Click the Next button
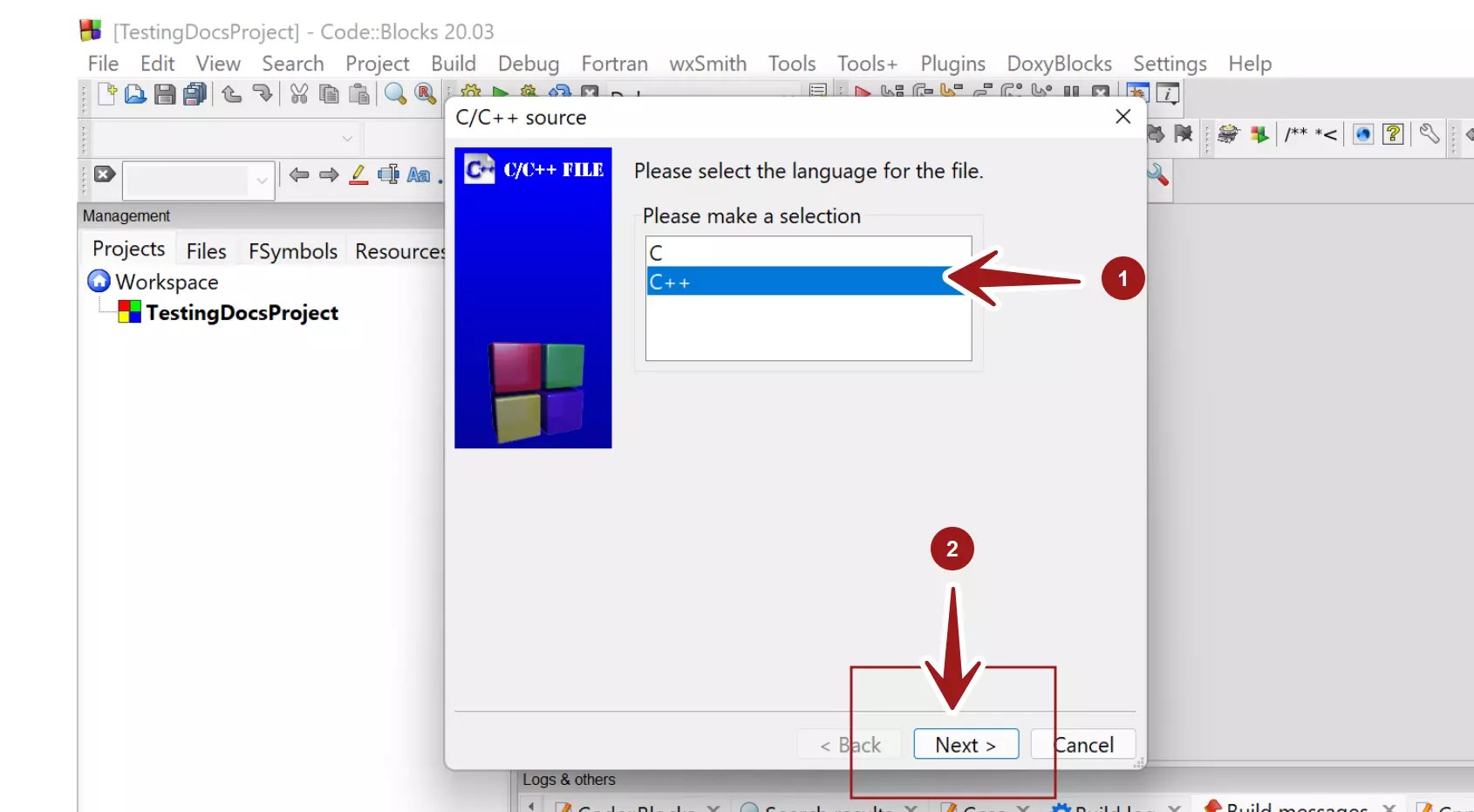 click(966, 744)
